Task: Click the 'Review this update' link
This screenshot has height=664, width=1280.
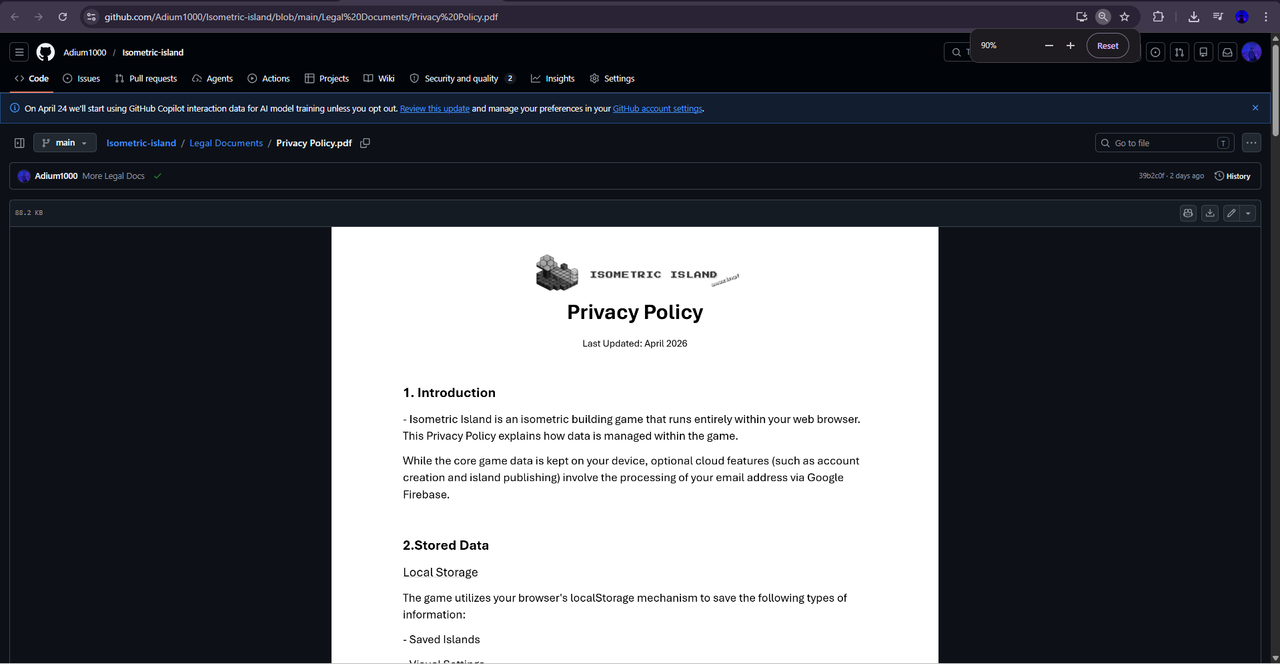Action: click(435, 108)
